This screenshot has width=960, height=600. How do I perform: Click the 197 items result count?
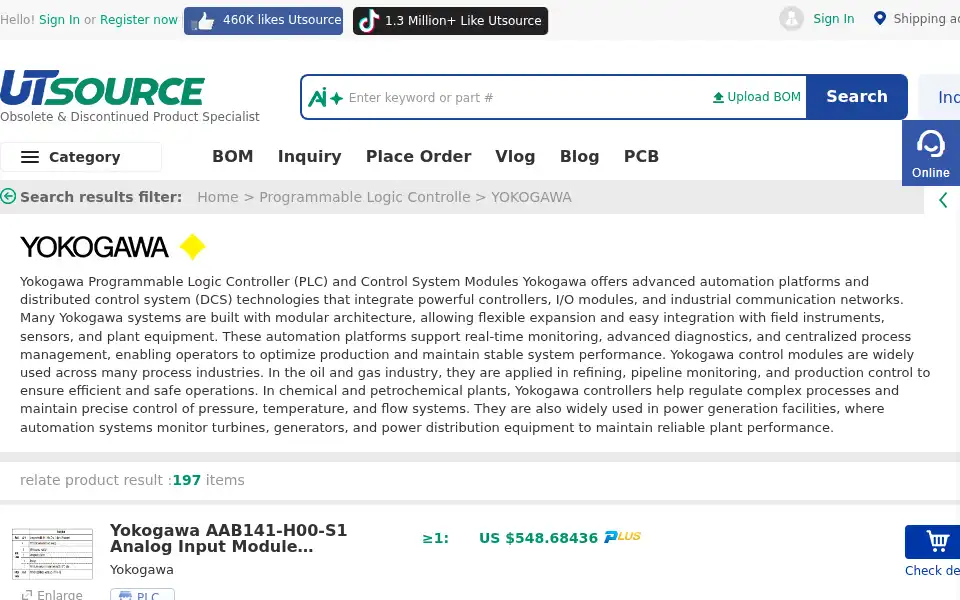pyautogui.click(x=208, y=480)
